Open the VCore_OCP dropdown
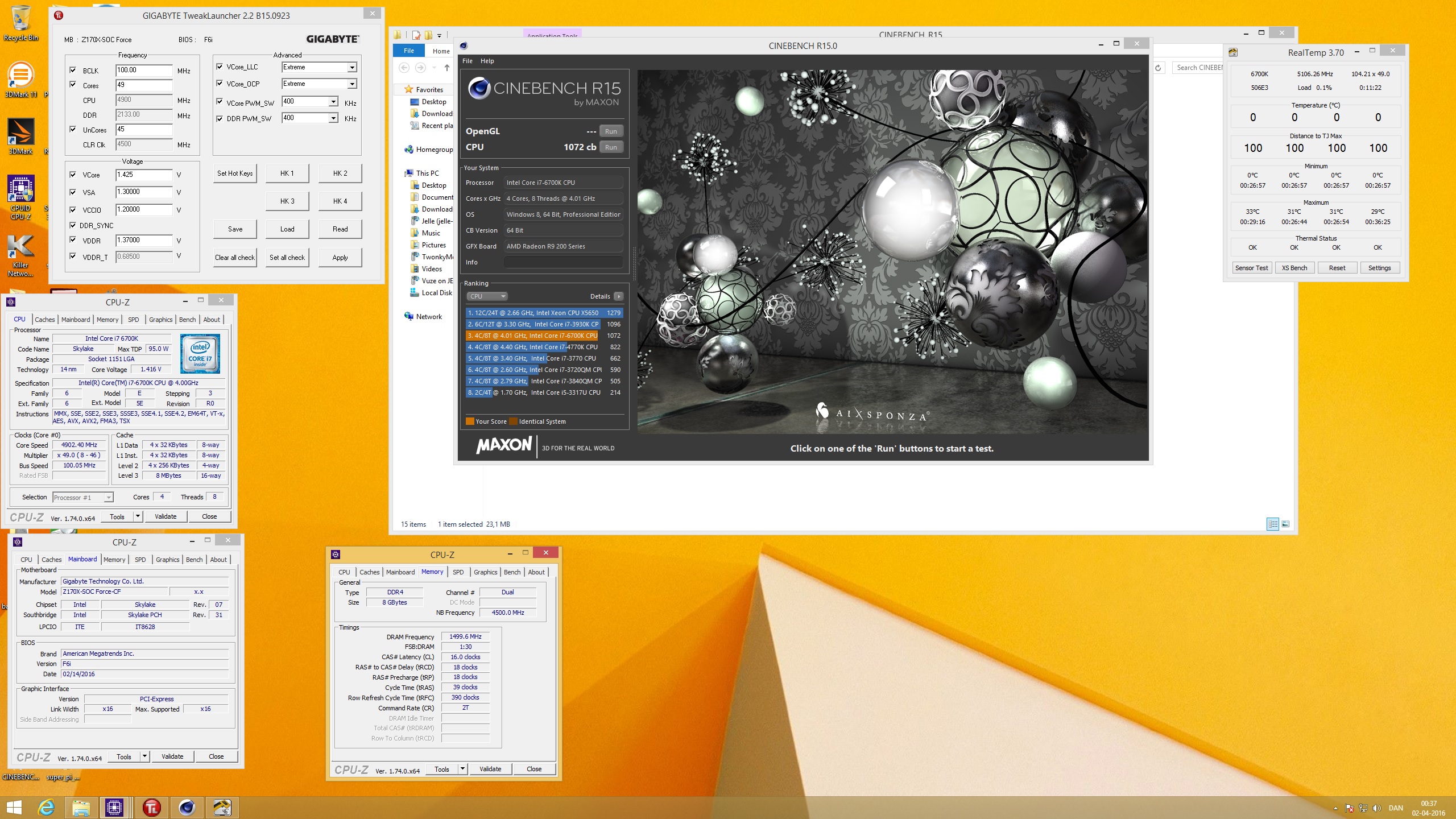 [x=352, y=84]
